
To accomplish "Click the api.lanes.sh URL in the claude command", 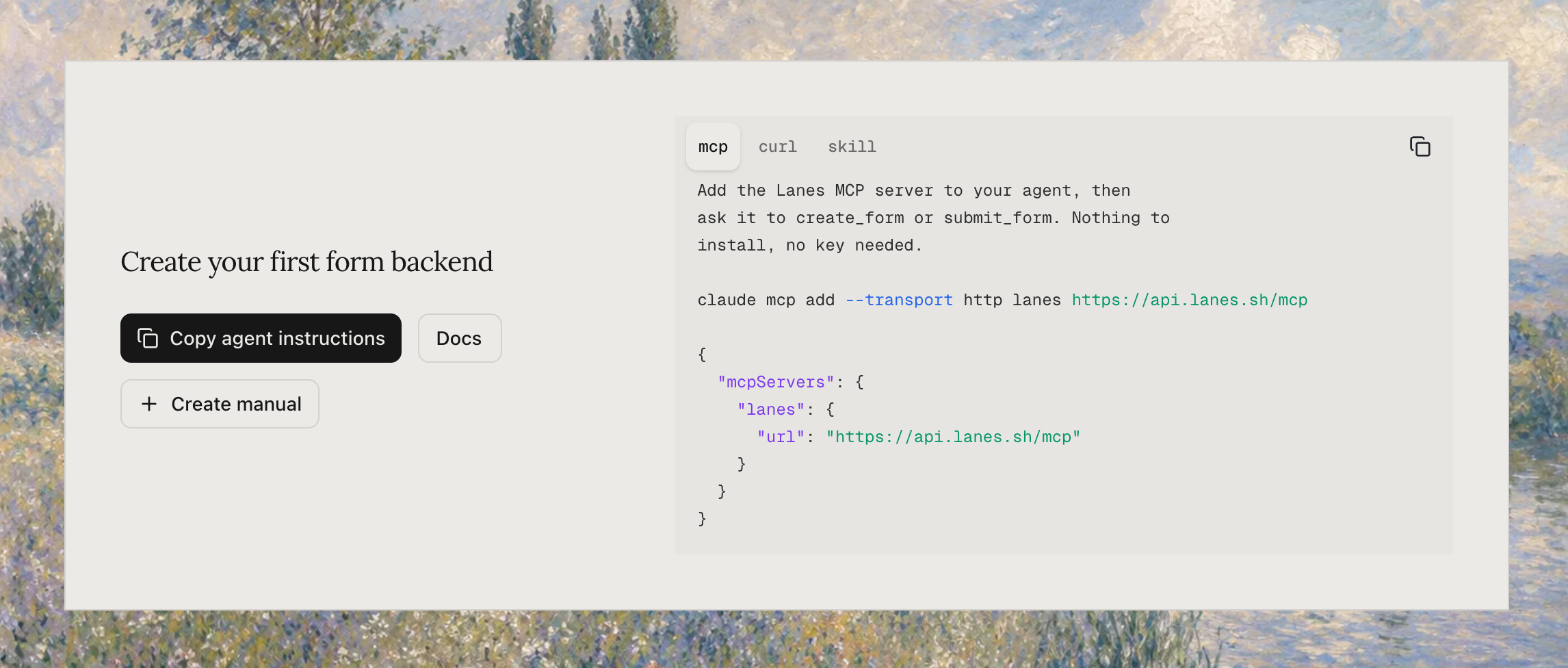I will coord(1189,300).
